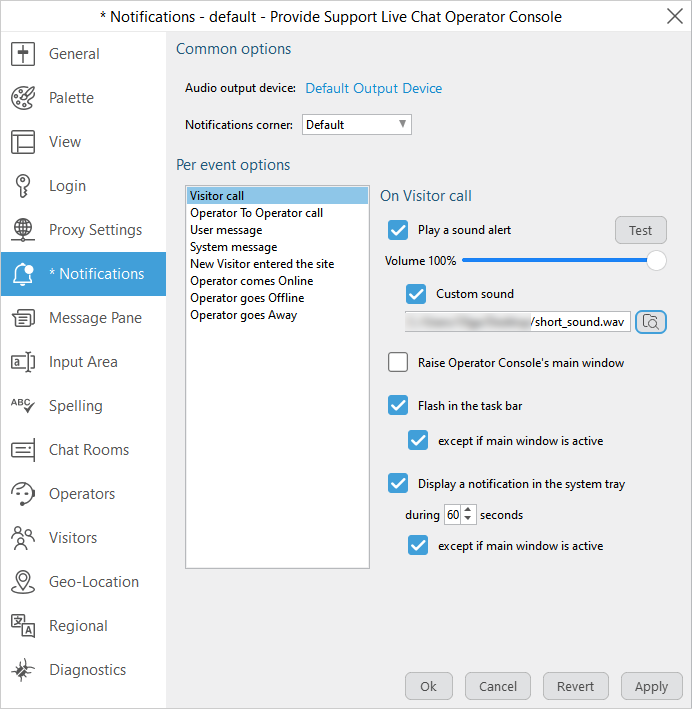Click the Volume slider handle
This screenshot has height=709, width=692.
(656, 261)
